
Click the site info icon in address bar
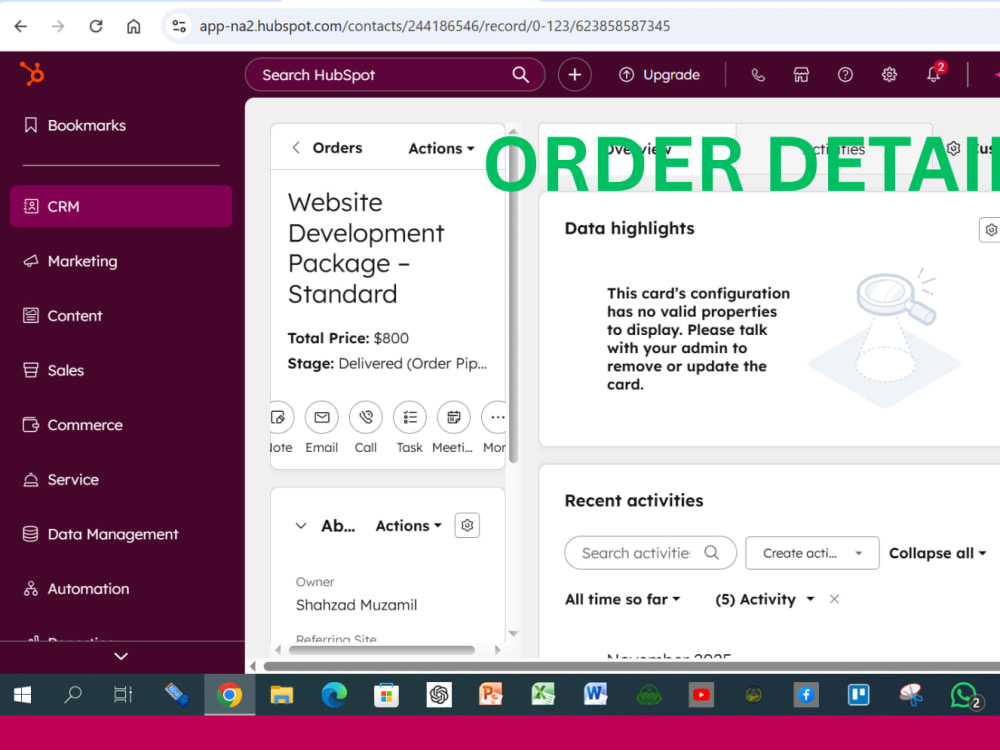coord(179,26)
